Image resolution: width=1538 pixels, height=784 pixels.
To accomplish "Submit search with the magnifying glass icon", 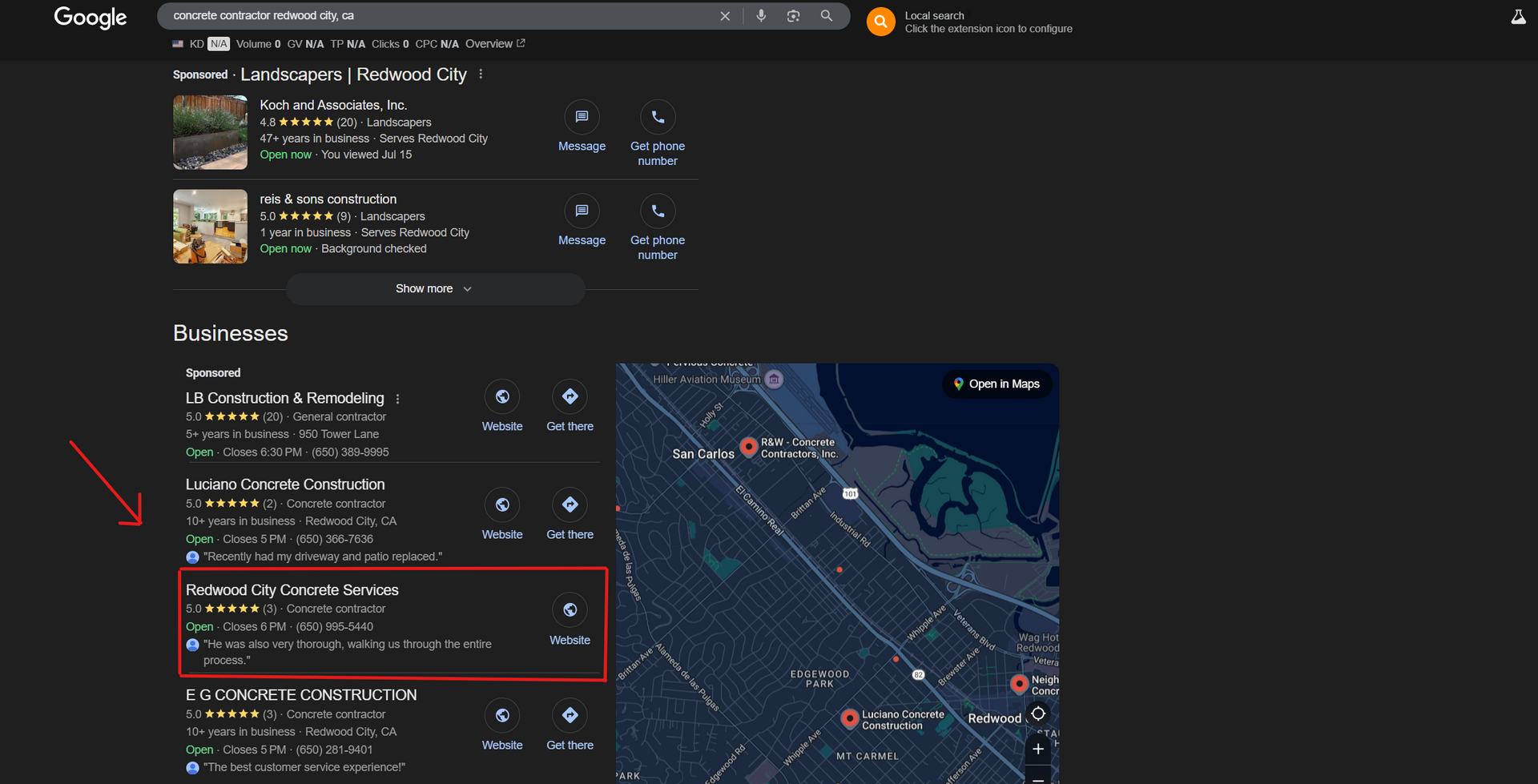I will click(827, 16).
